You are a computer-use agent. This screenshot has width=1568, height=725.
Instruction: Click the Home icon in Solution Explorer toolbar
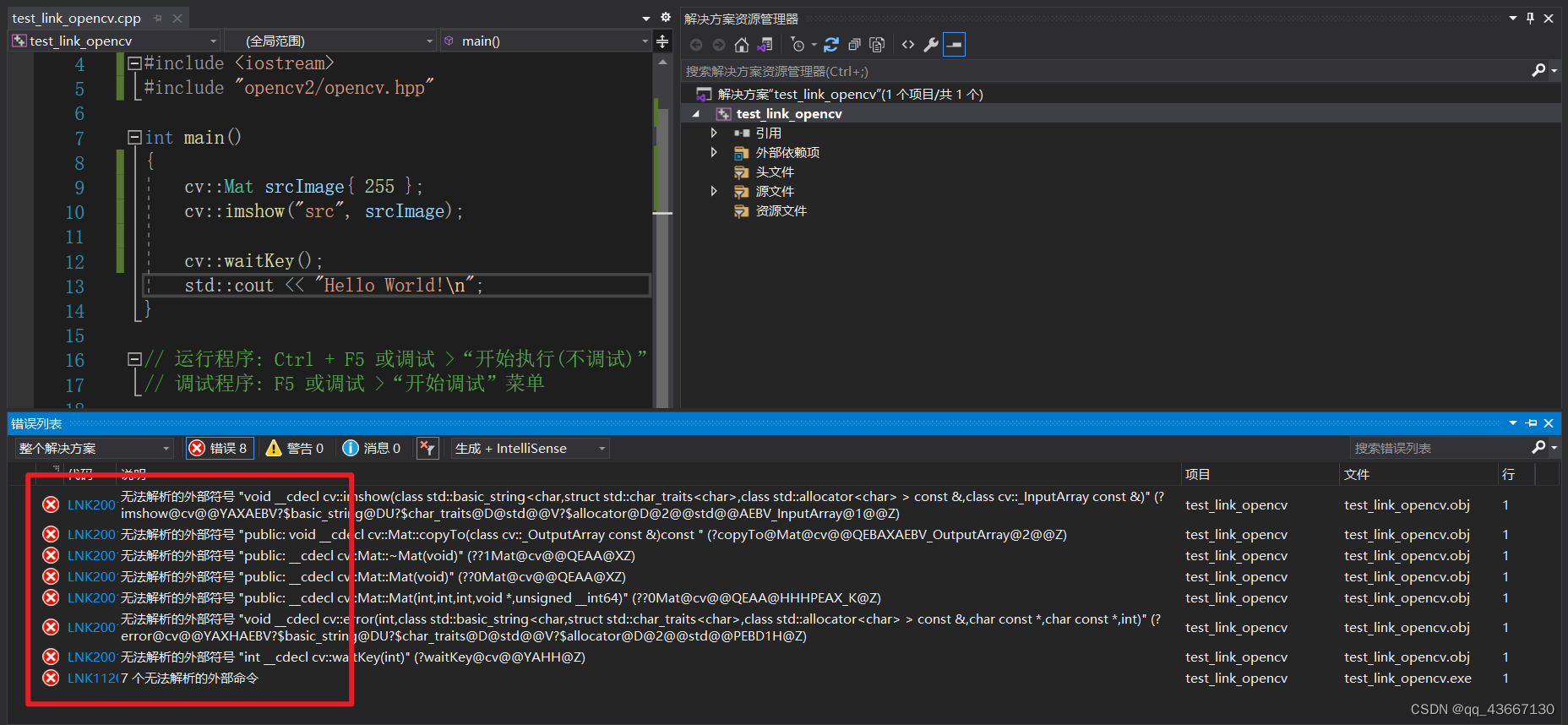click(x=742, y=45)
